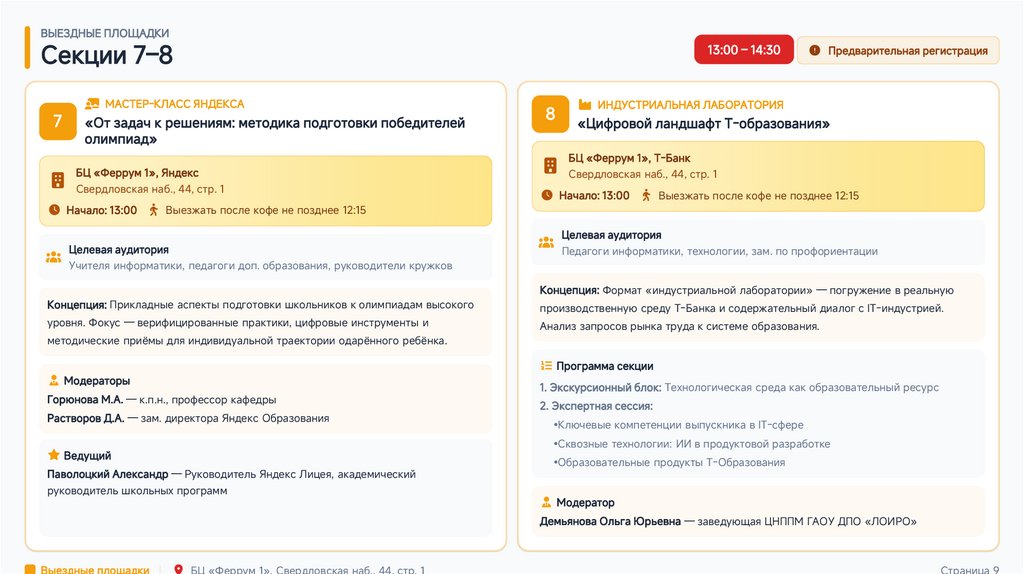Click the ИНДУСТРИАЛЬНАЯ ЛАБОРАТОРИЯ label
1024x574 pixels.
click(690, 104)
